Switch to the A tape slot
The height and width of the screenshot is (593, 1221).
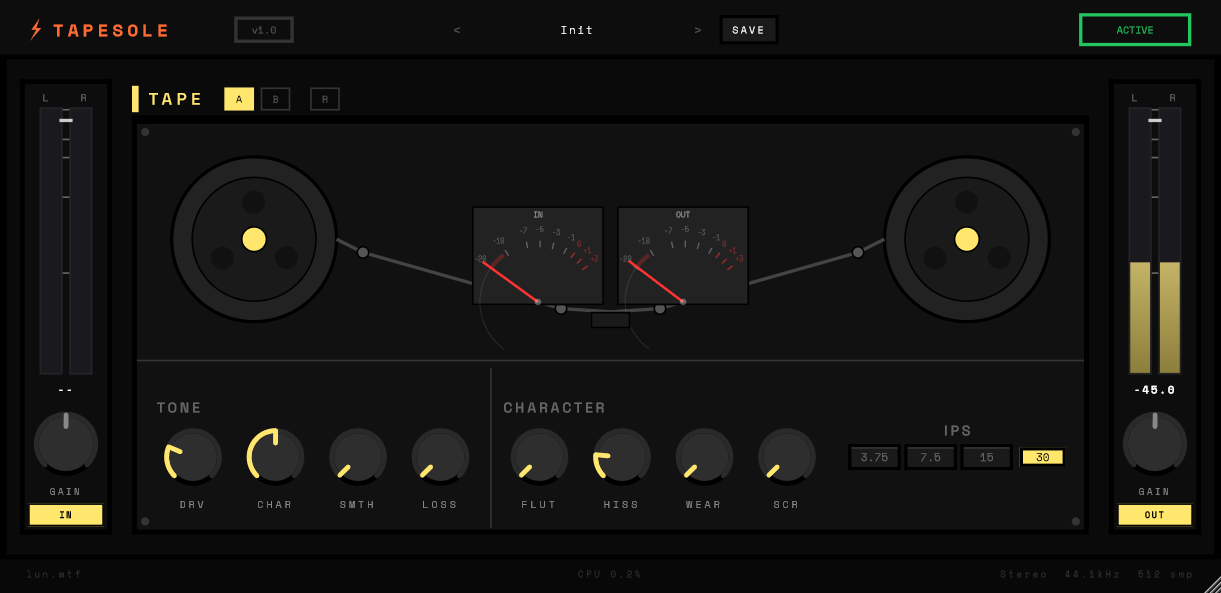(x=239, y=99)
